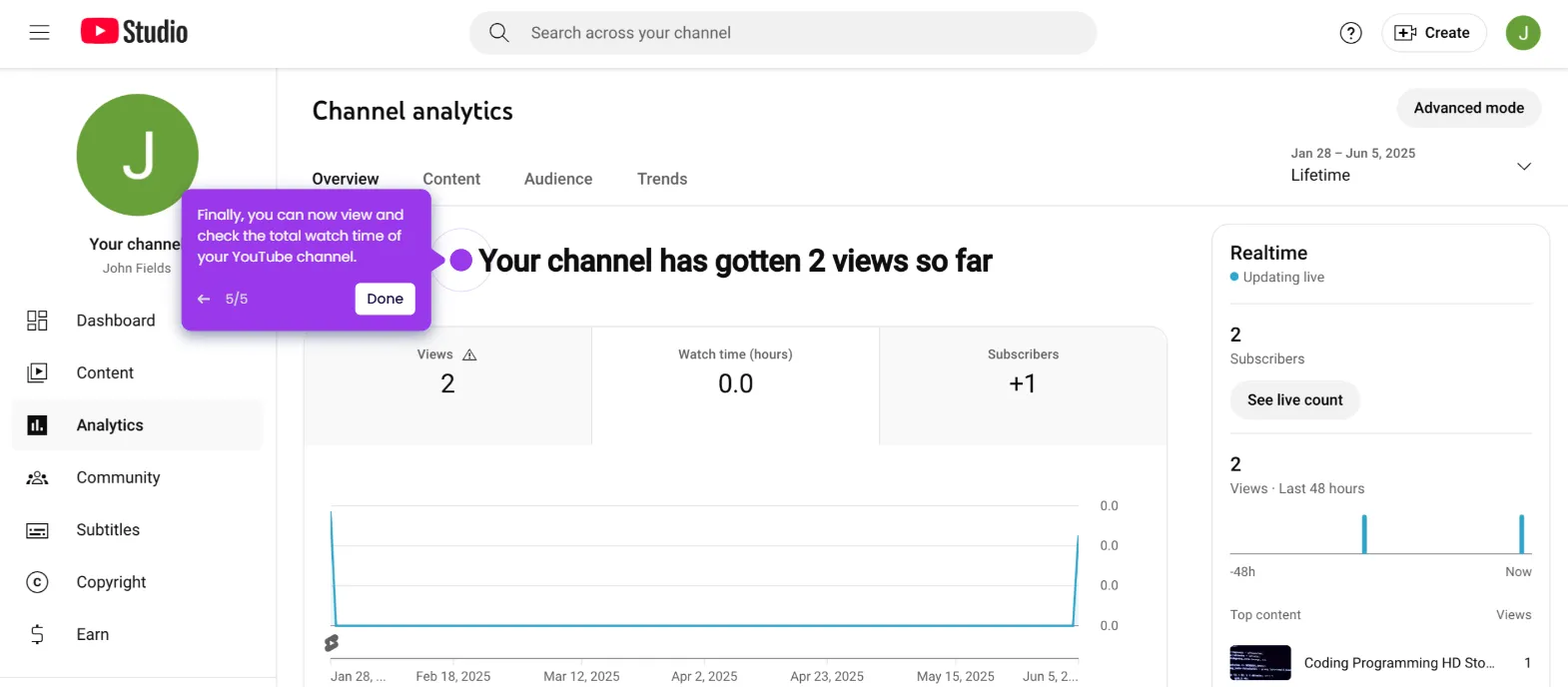This screenshot has height=687, width=1568.
Task: Click the 'Views · Last 48 hours' label
Action: (x=1297, y=488)
